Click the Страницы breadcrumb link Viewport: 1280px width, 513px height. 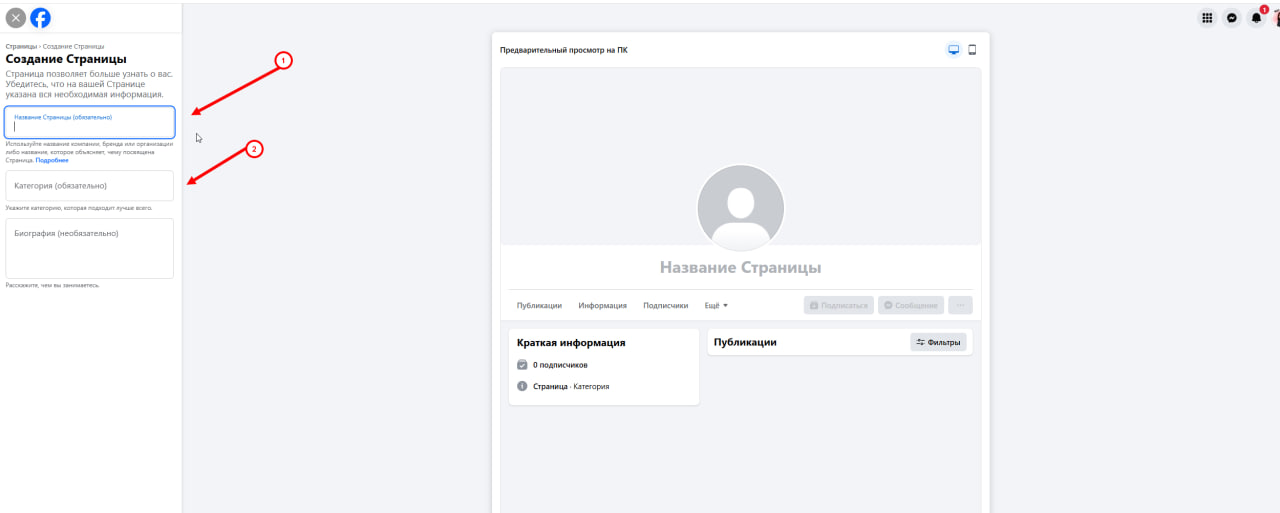[x=21, y=46]
